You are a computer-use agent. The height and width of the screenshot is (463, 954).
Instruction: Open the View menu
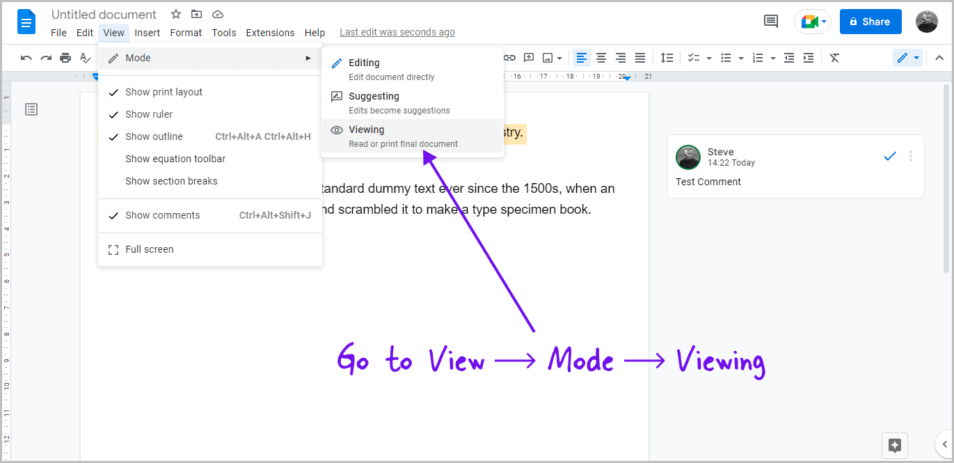114,33
